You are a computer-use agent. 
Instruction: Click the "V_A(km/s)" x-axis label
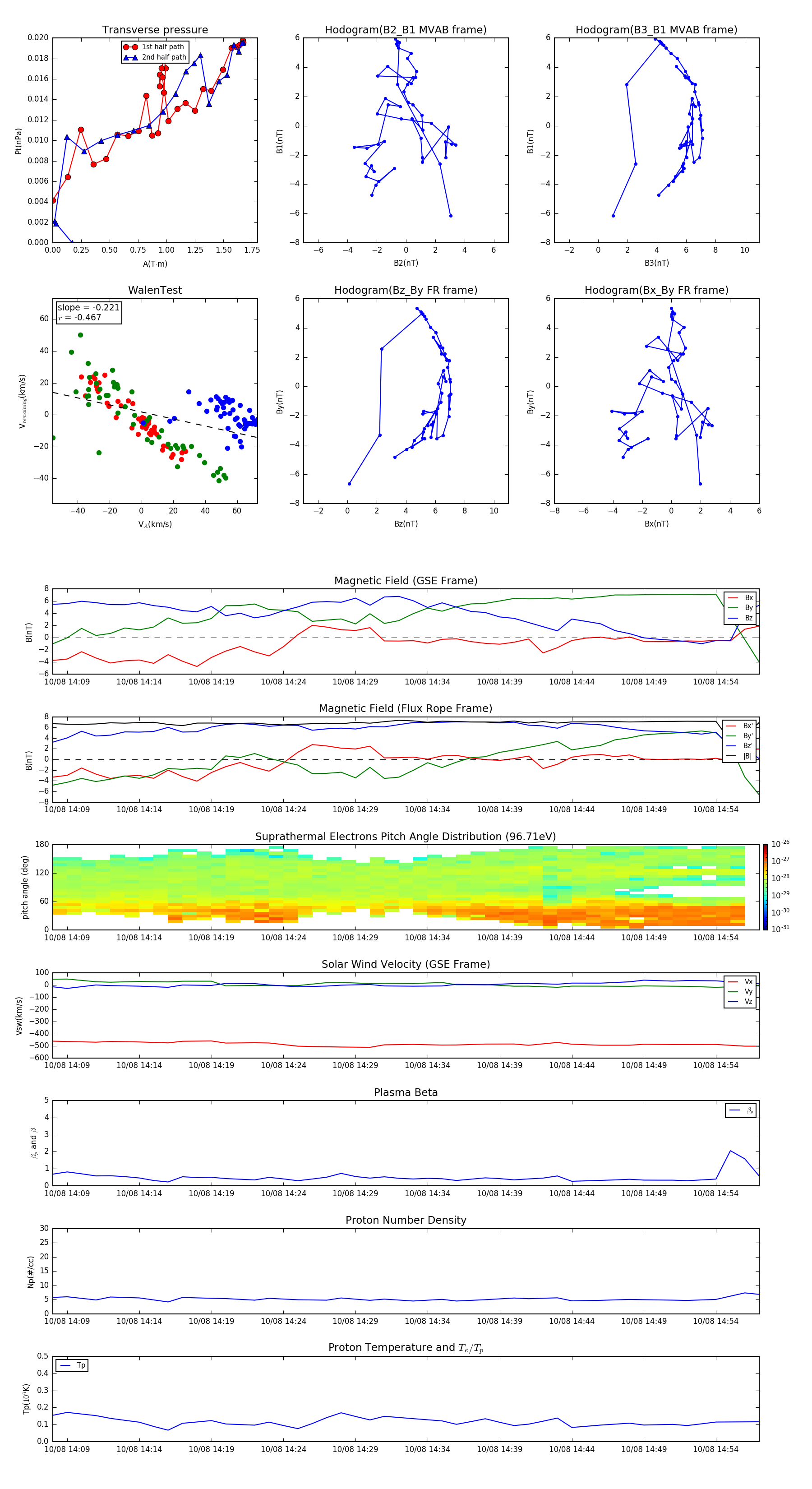[x=155, y=524]
